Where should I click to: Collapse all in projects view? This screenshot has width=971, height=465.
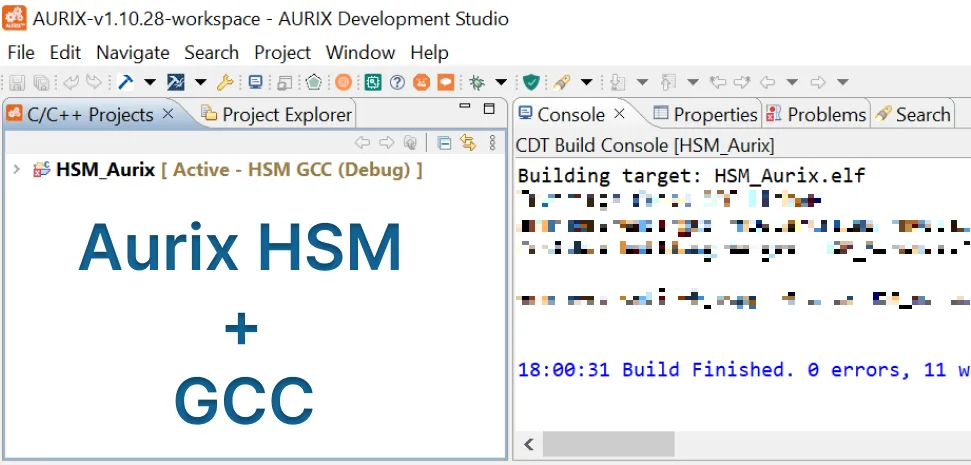(444, 144)
